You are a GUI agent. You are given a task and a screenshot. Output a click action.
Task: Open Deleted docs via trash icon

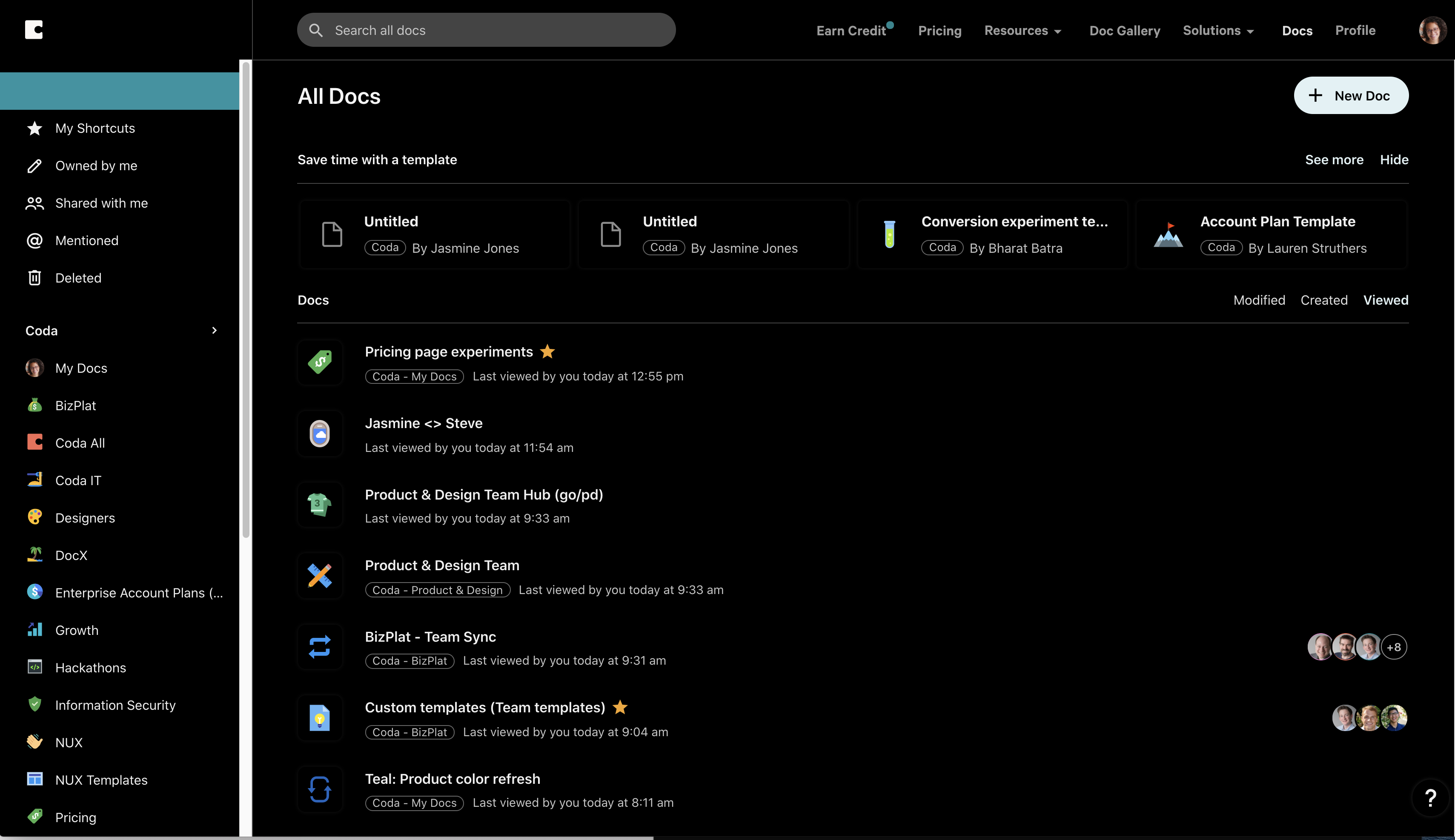coord(34,277)
